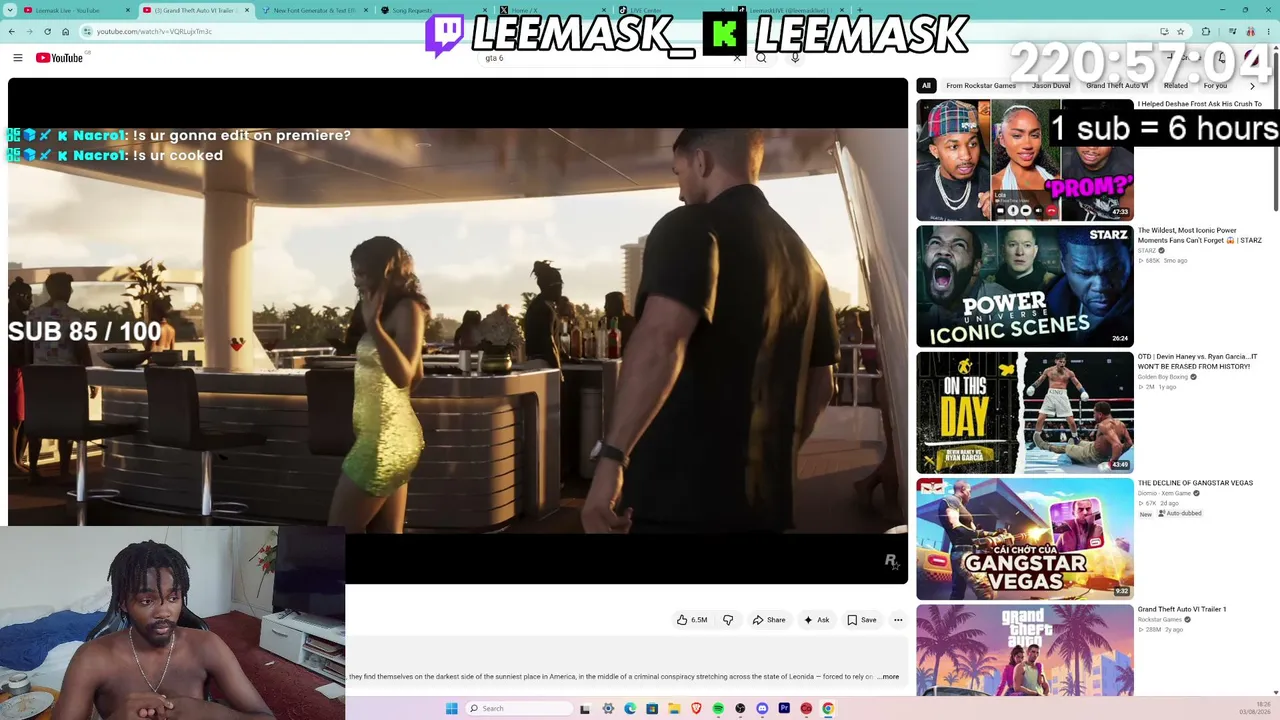1280x720 pixels.
Task: Go to the YouTube home logo
Action: [60, 58]
